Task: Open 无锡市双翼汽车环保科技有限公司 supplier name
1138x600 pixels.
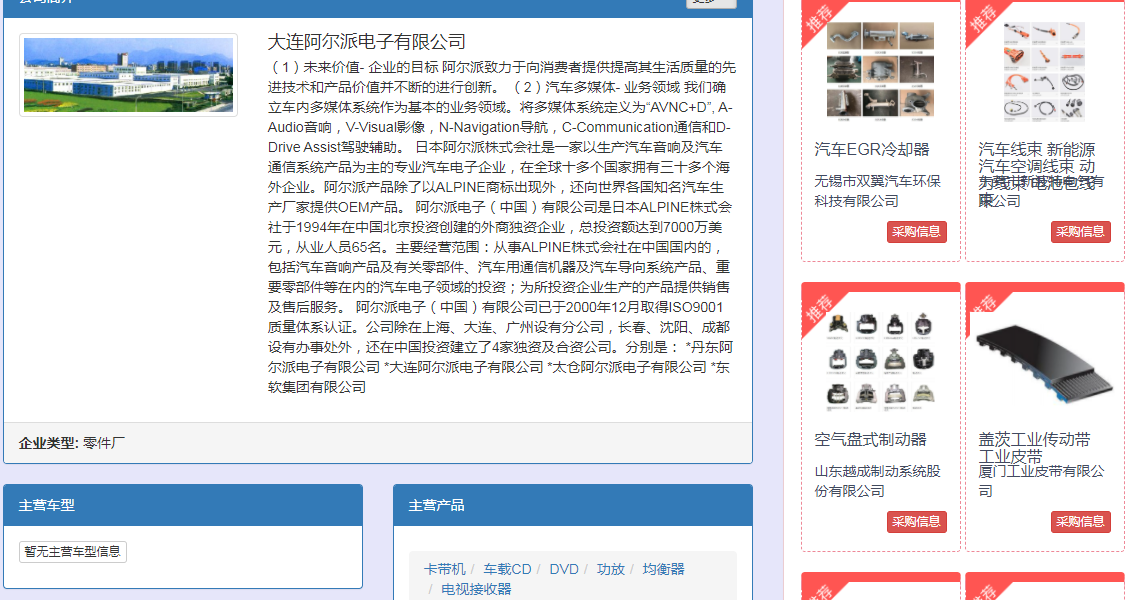Action: coord(877,191)
